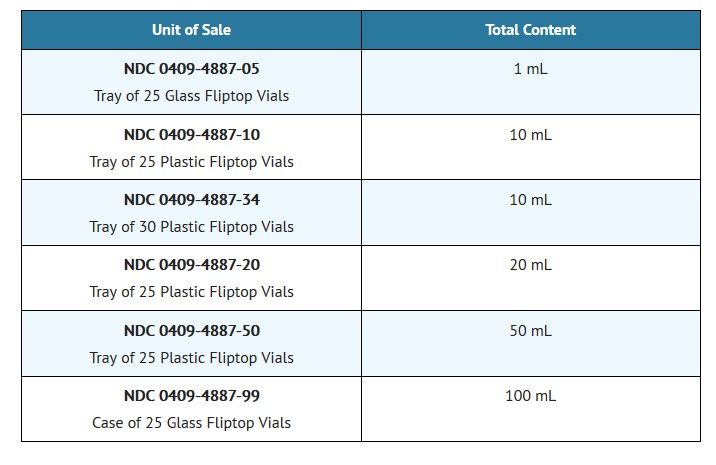Click the 1 mL content cell
Viewport: 716px width, 465px height.
[x=530, y=69]
